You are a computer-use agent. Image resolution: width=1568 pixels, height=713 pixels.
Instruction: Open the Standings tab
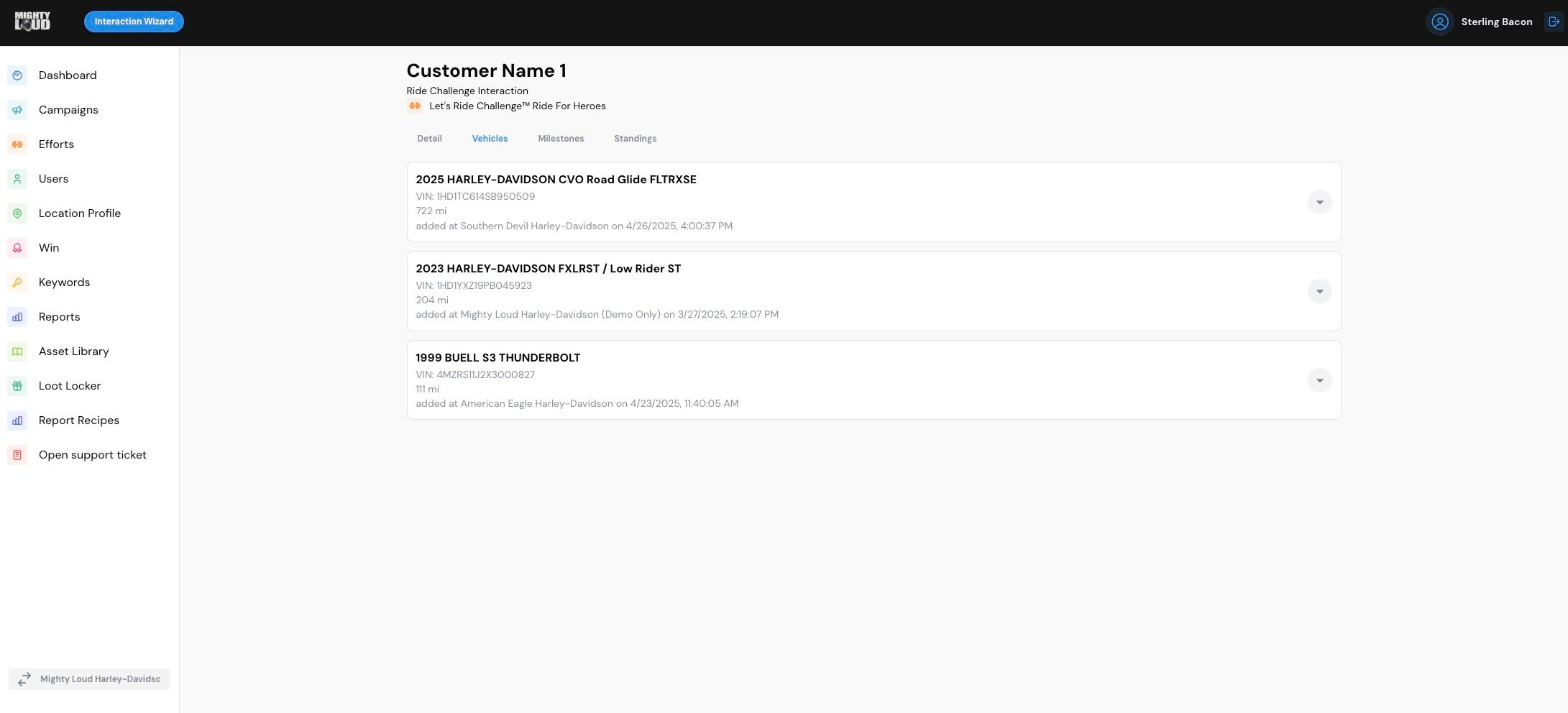pos(635,139)
